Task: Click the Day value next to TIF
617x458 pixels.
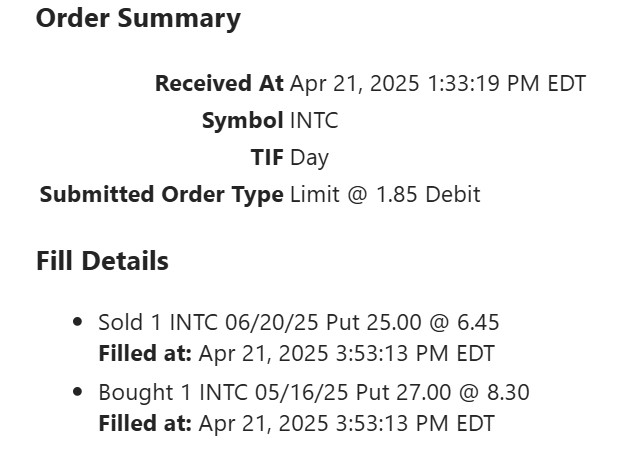Action: click(x=309, y=158)
